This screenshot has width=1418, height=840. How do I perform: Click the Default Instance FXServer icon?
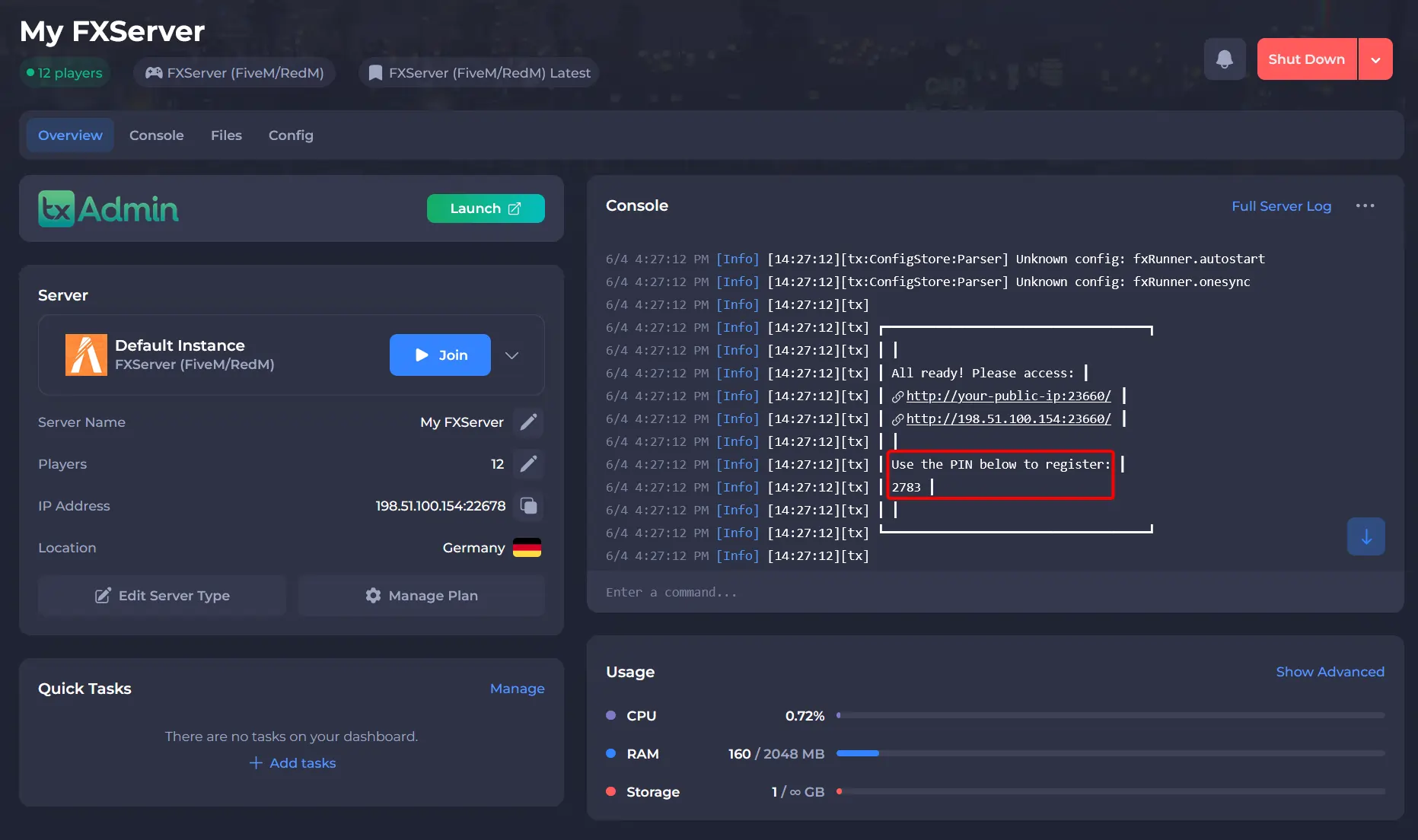pos(86,355)
